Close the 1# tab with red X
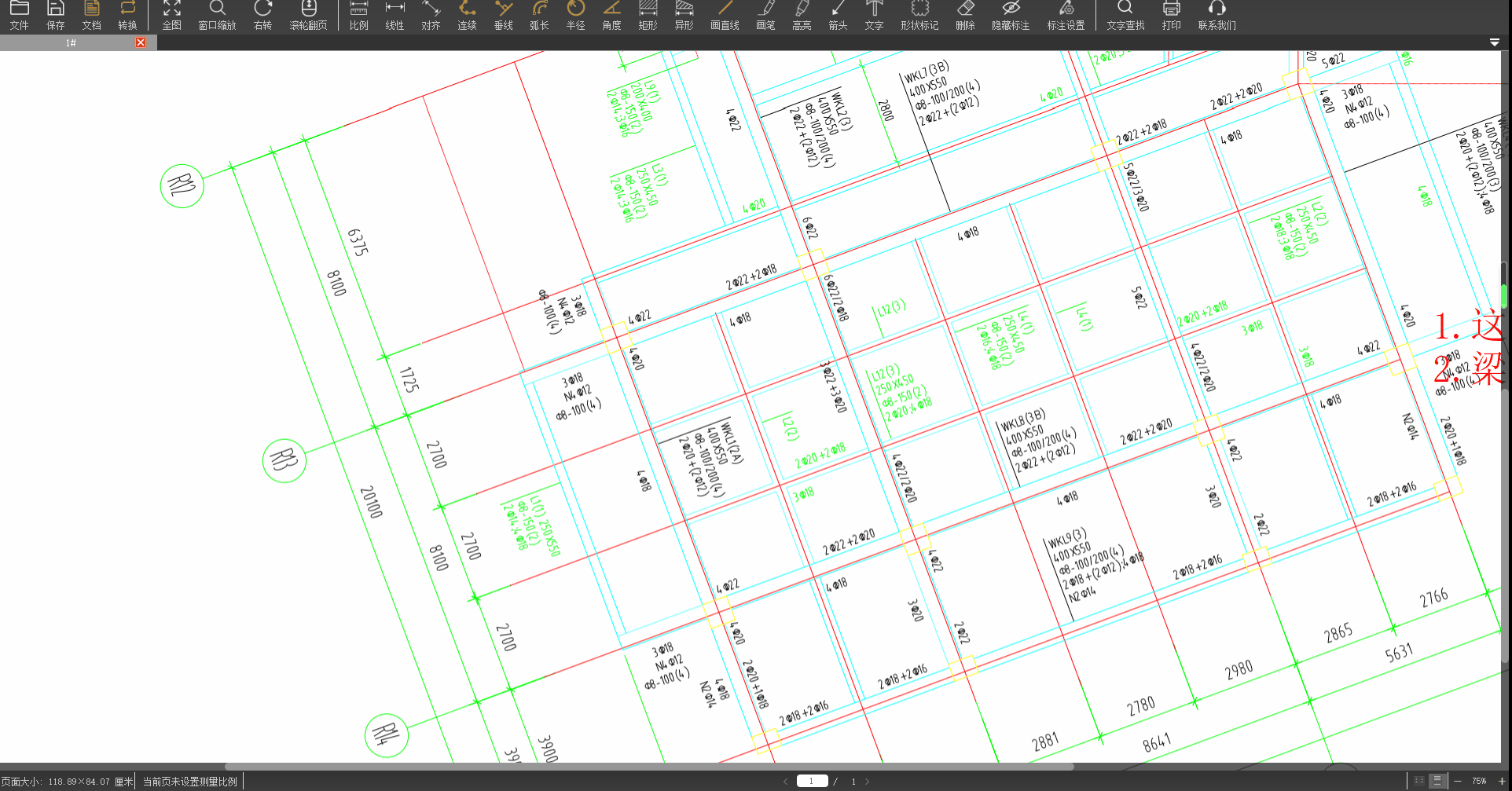 coord(141,42)
